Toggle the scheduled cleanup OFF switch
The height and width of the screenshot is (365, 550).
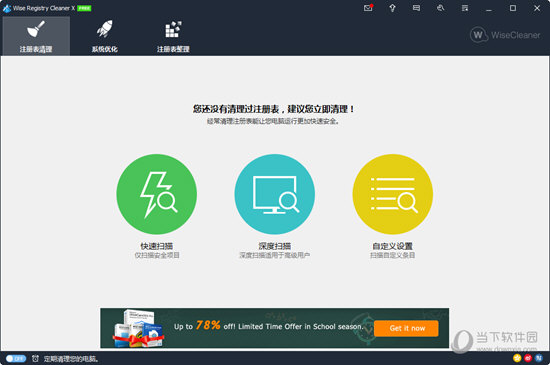point(16,359)
